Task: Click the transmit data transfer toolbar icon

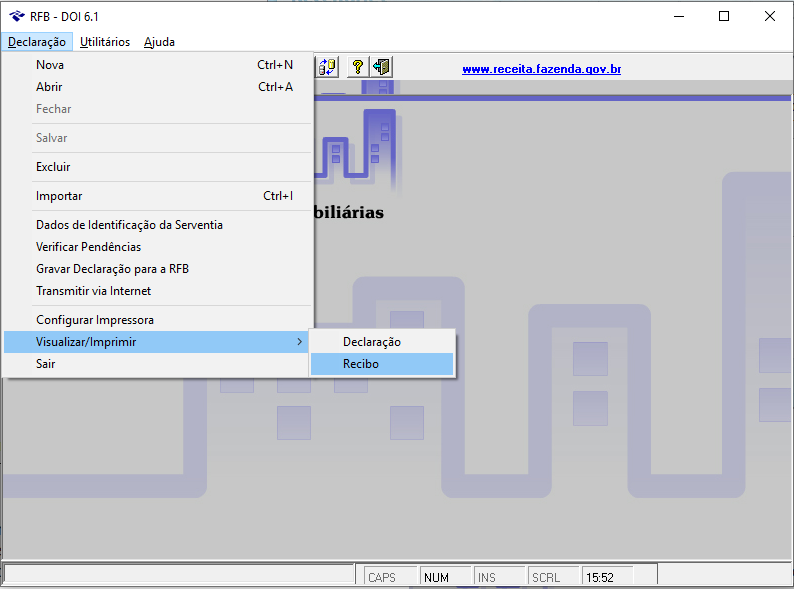Action: tap(327, 67)
